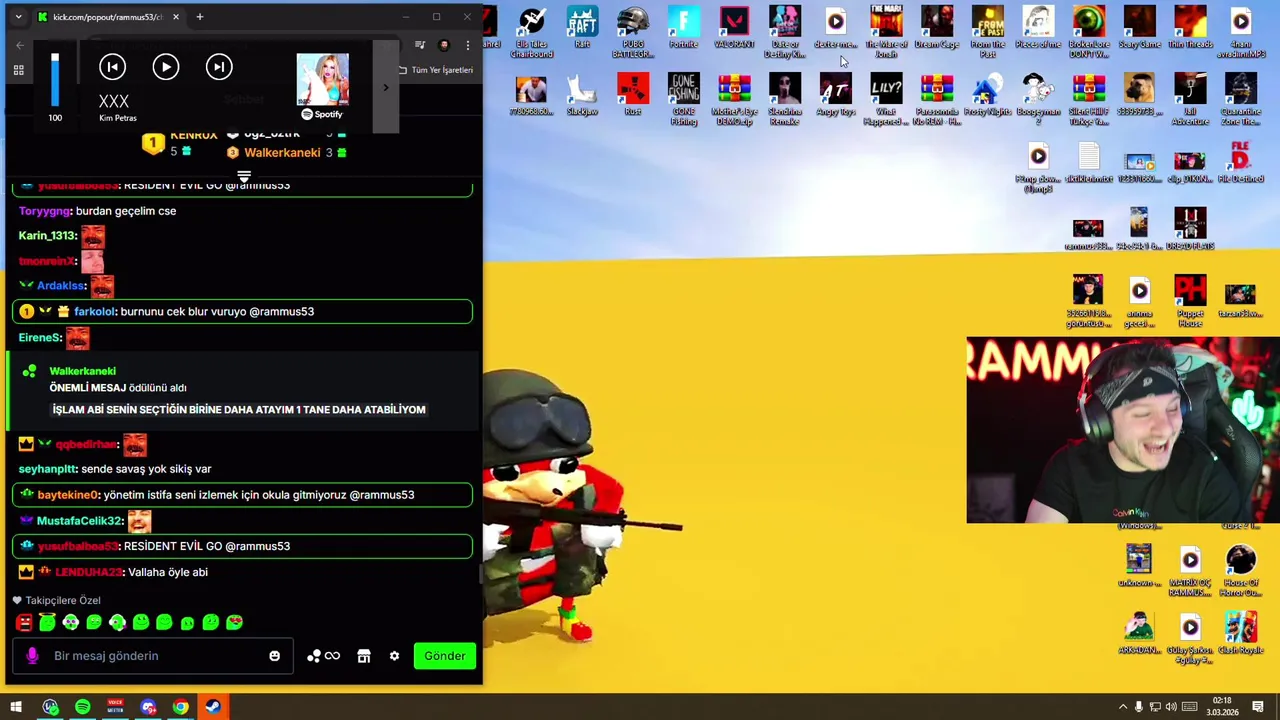Viewport: 1280px width, 720px height.
Task: Expand media popup with right chevron
Action: tap(385, 87)
